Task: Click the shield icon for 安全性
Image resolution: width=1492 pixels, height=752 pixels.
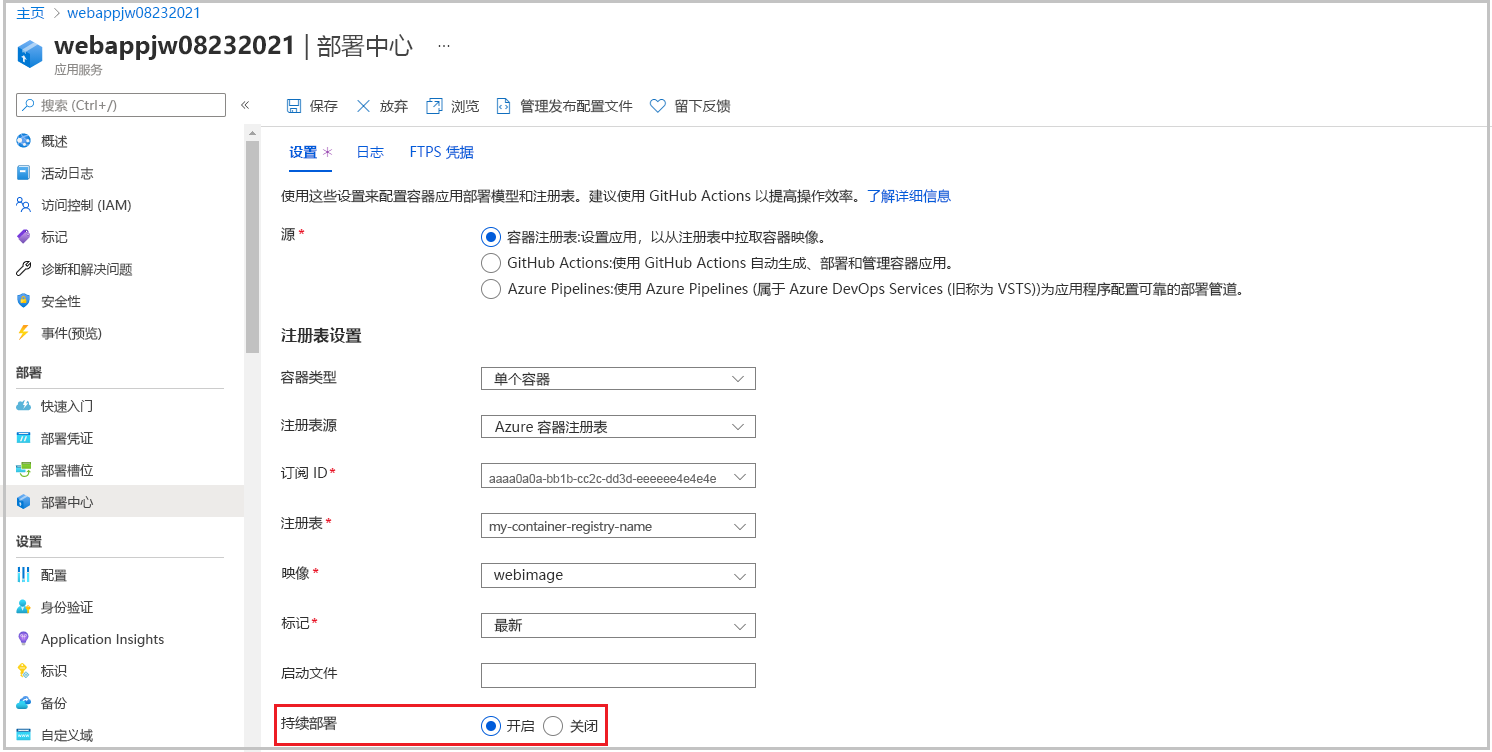Action: tap(24, 301)
